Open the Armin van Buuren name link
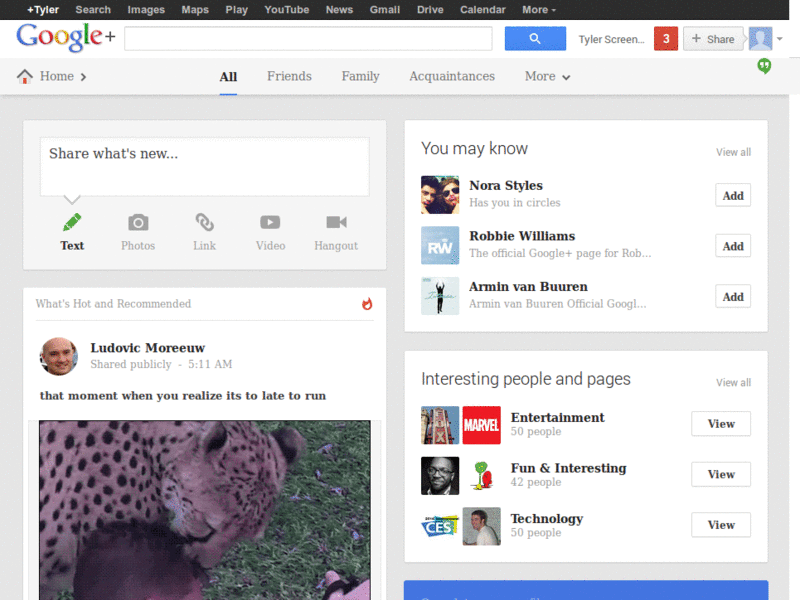This screenshot has width=800, height=600. pyautogui.click(x=528, y=286)
